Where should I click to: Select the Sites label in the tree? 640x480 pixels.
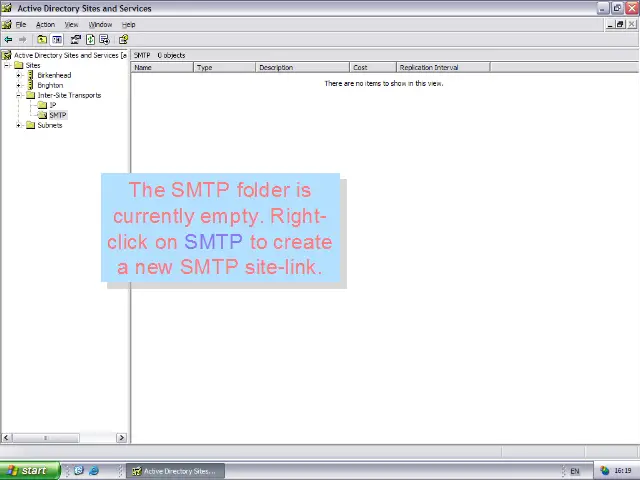pos(33,65)
